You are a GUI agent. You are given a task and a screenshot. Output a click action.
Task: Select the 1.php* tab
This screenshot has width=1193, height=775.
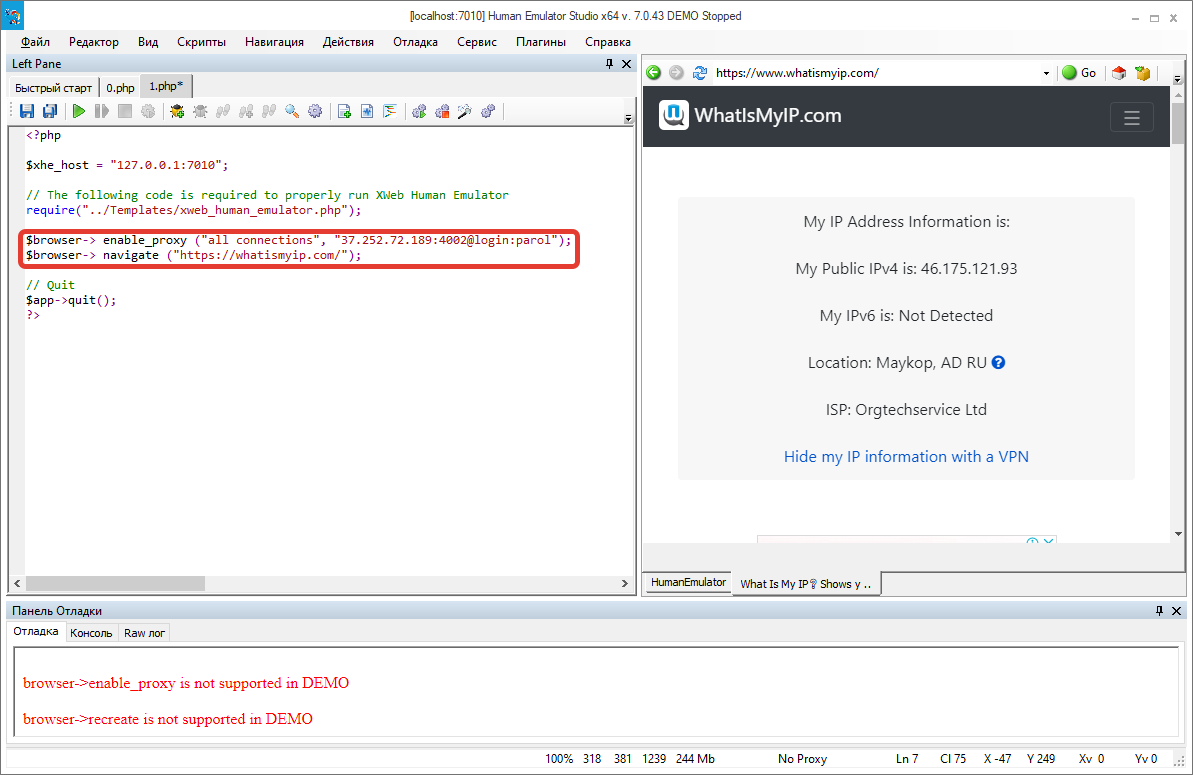coord(166,86)
